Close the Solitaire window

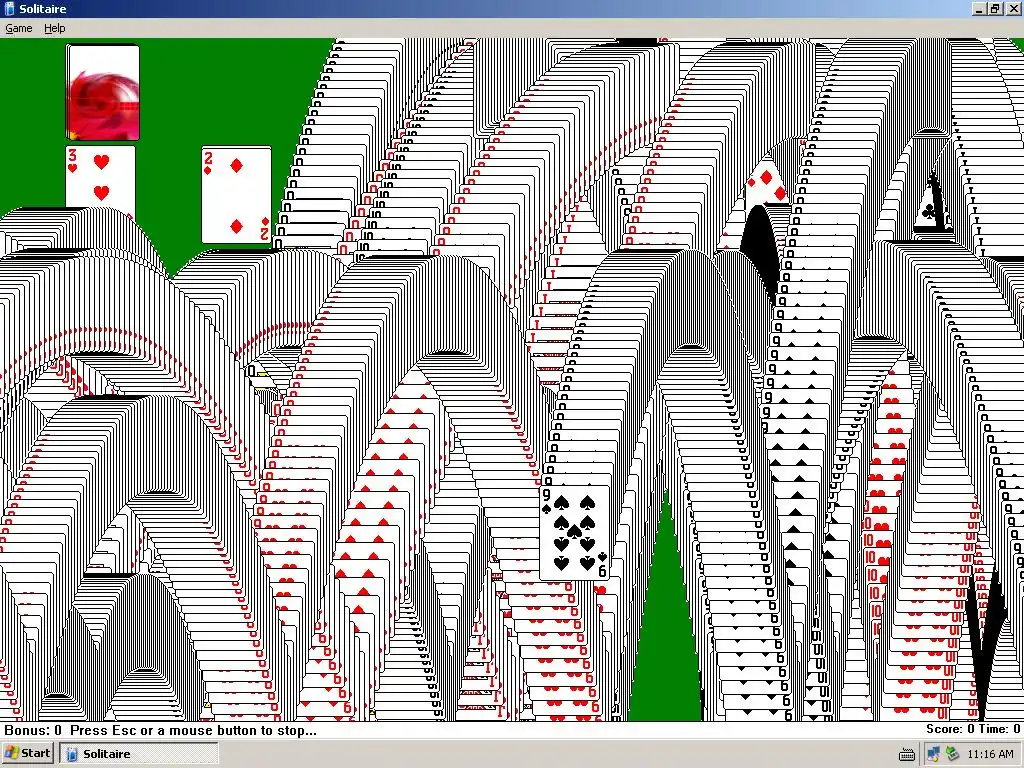tap(1012, 8)
